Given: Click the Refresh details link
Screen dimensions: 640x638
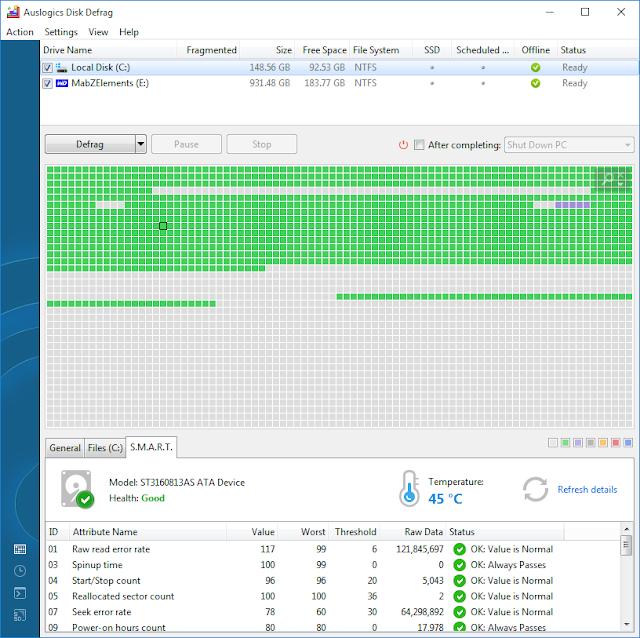Looking at the screenshot, I should click(x=587, y=489).
